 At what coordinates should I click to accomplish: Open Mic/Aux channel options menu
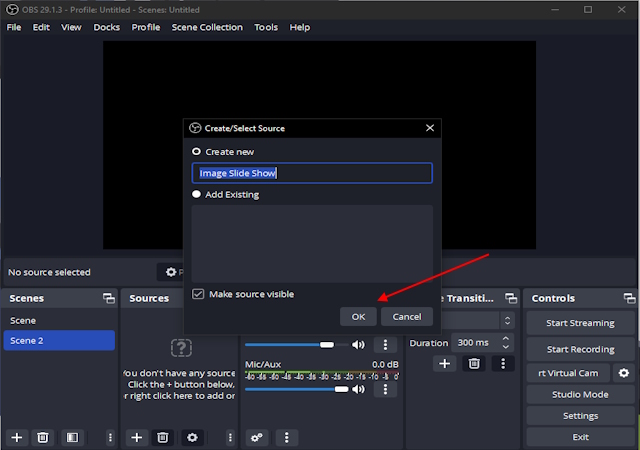(x=385, y=389)
